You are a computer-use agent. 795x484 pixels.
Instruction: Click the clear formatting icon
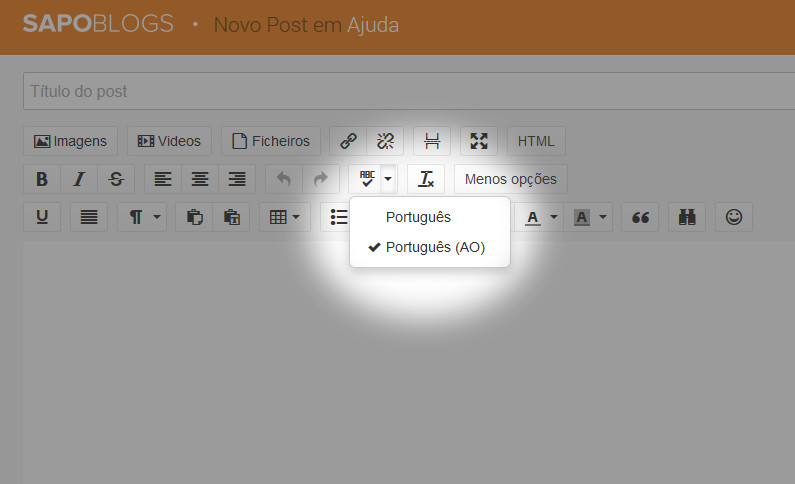(426, 179)
